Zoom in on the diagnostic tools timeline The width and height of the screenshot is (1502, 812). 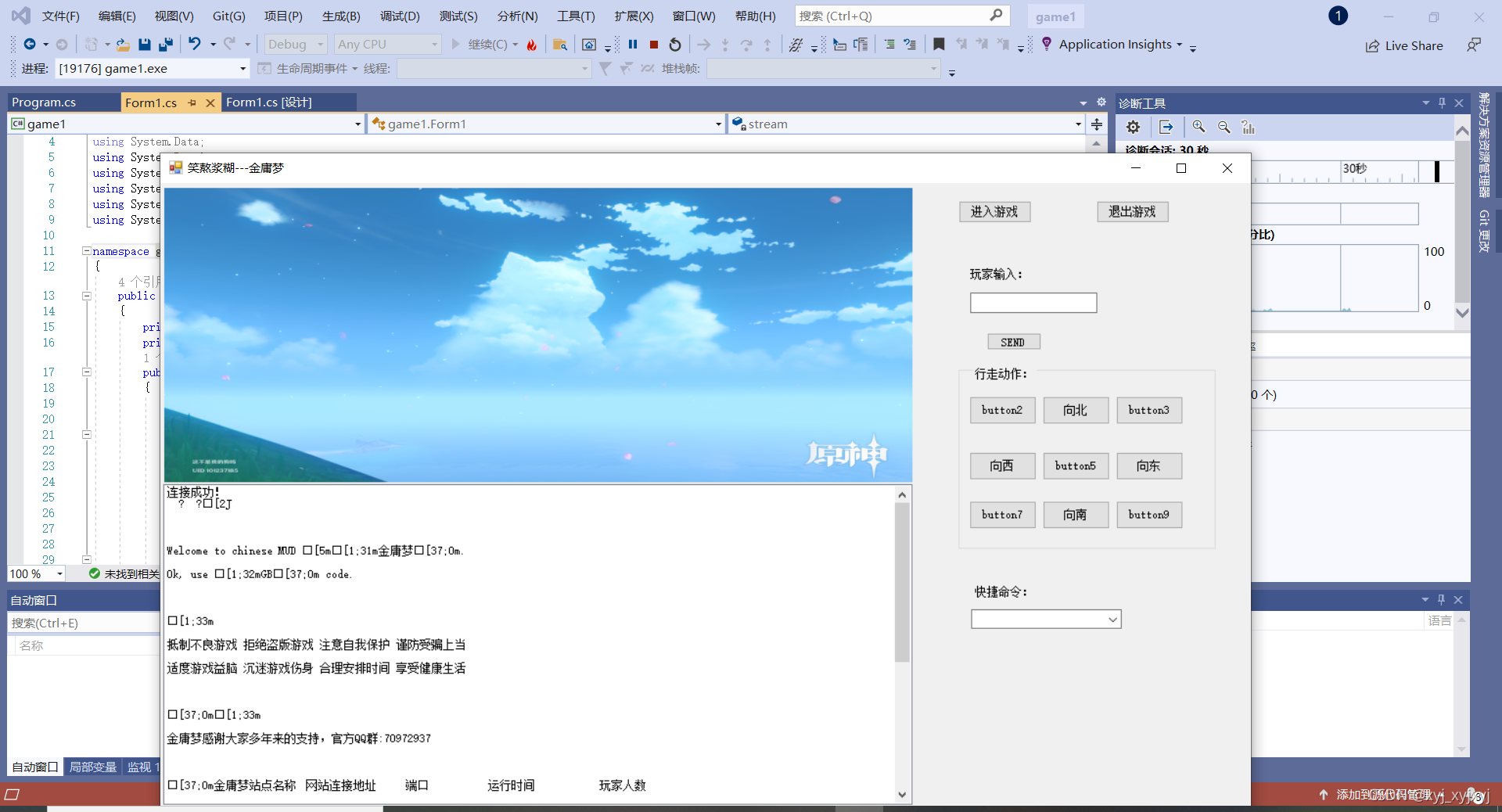click(x=1198, y=127)
